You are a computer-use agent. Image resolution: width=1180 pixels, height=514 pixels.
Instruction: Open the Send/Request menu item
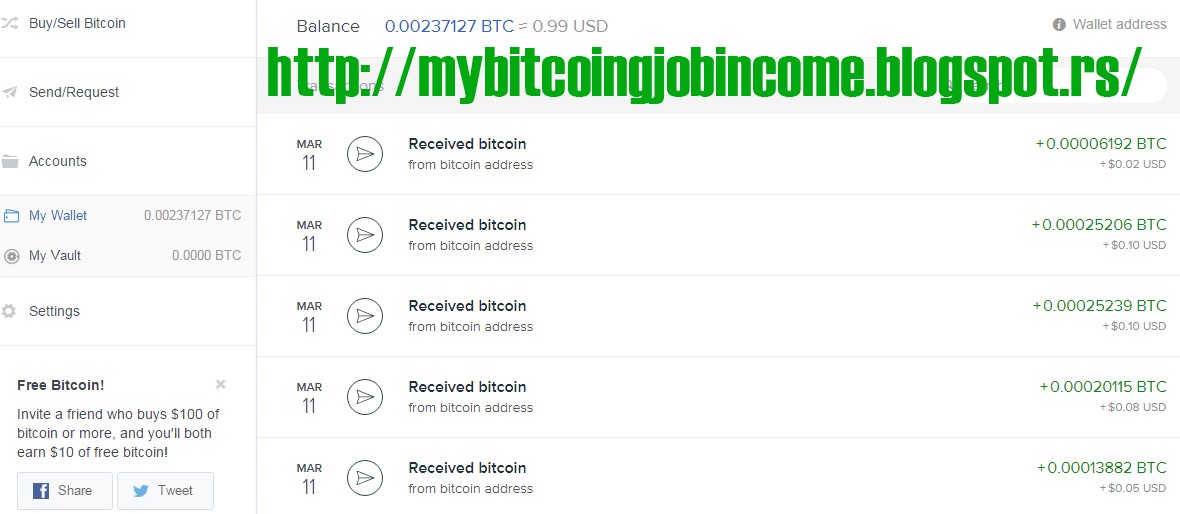coord(128,92)
